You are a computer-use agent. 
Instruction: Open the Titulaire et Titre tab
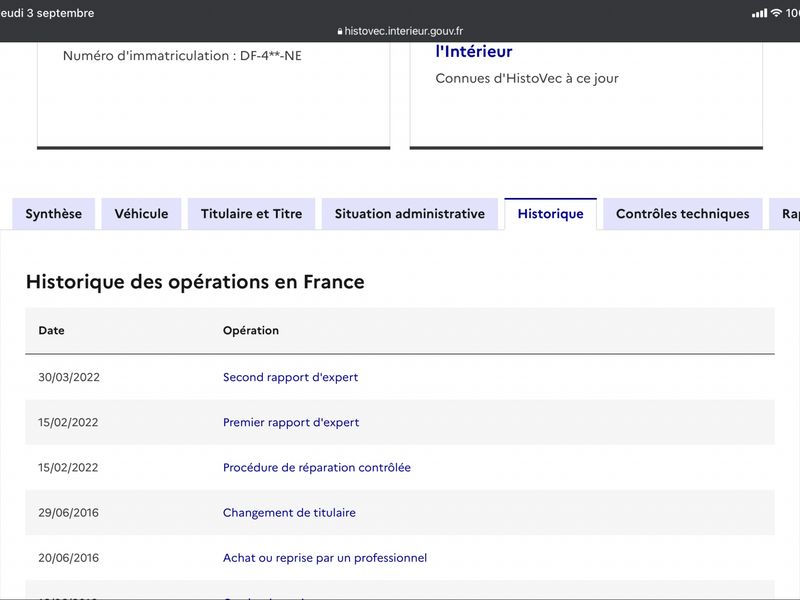252,214
